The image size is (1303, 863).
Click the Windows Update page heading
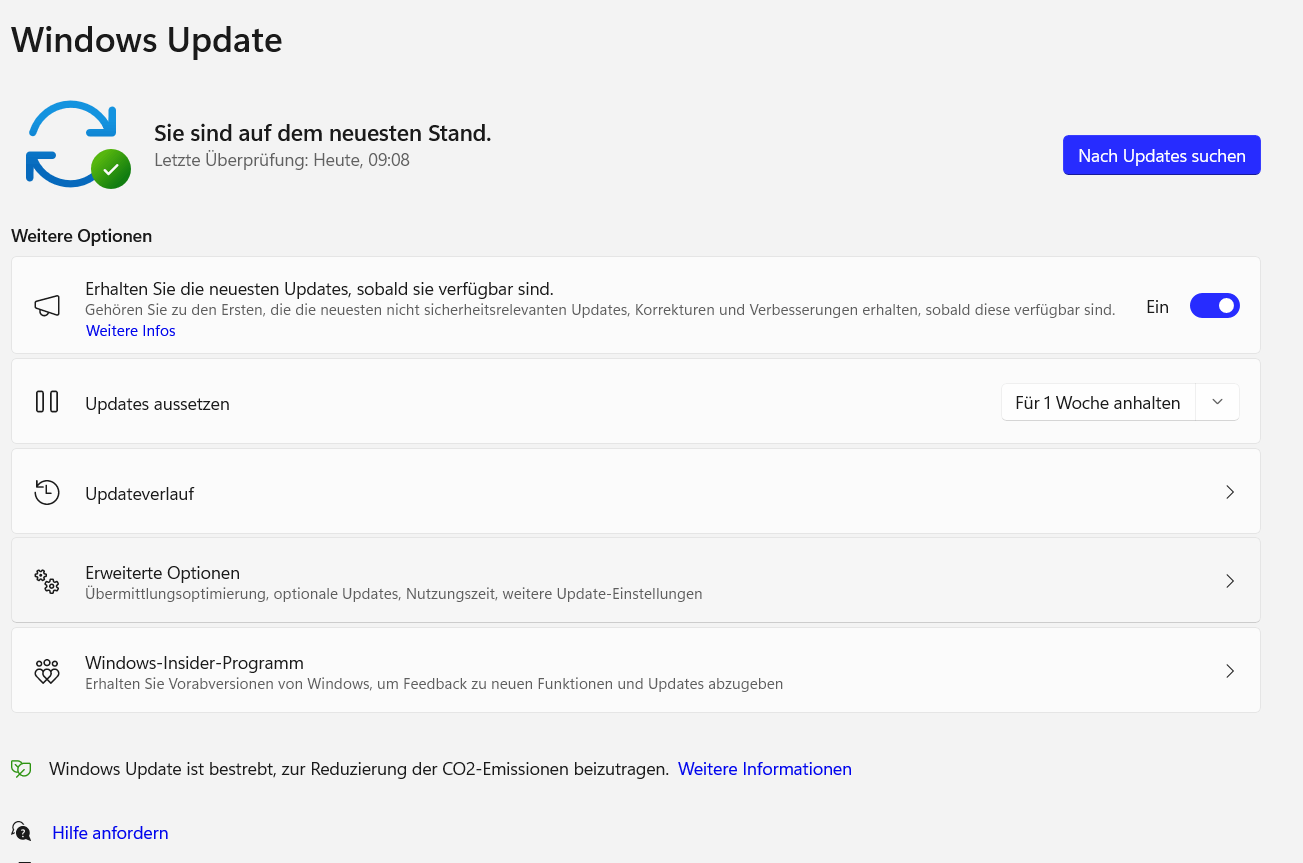tap(147, 40)
